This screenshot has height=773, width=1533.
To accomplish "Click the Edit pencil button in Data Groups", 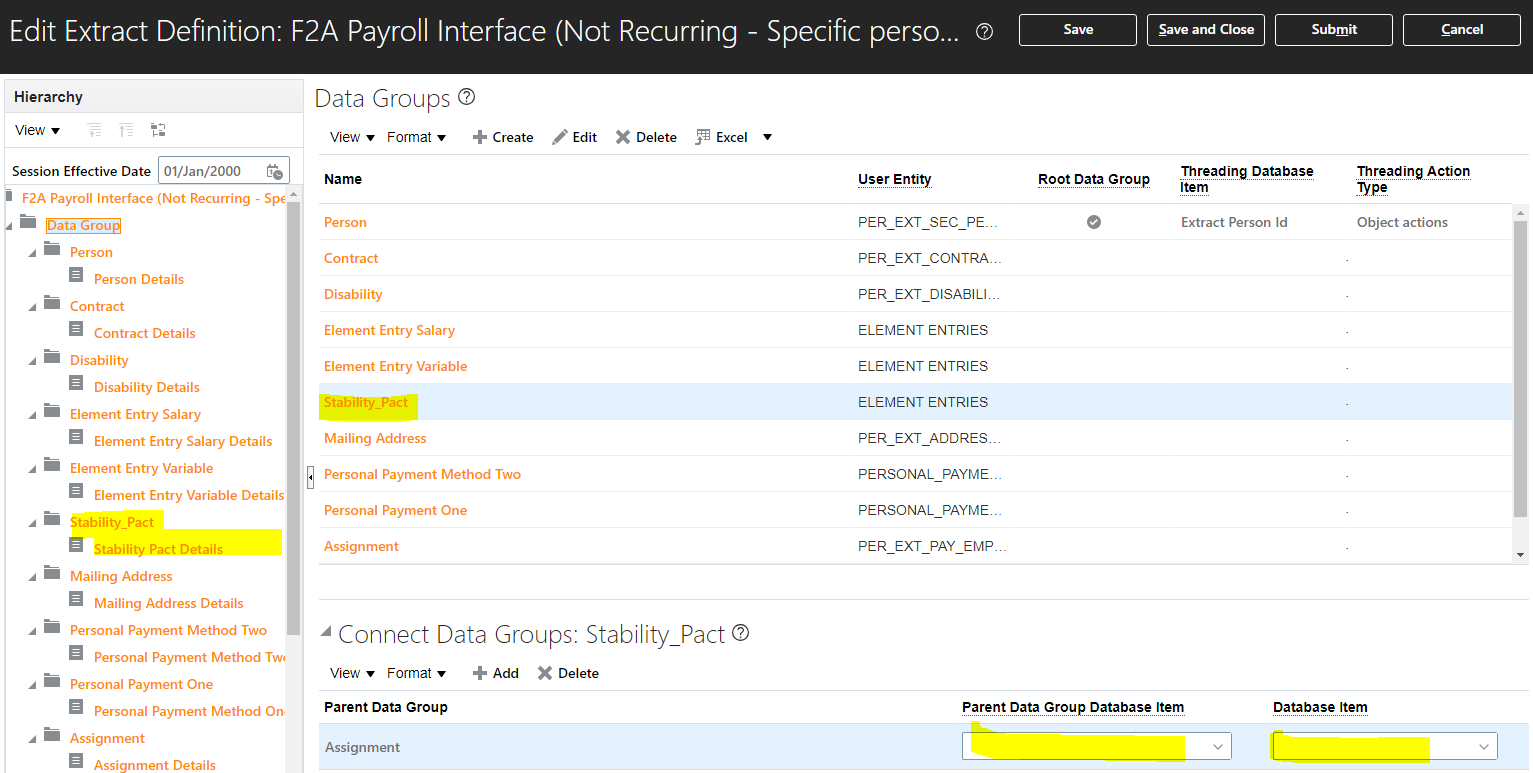I will pyautogui.click(x=574, y=137).
